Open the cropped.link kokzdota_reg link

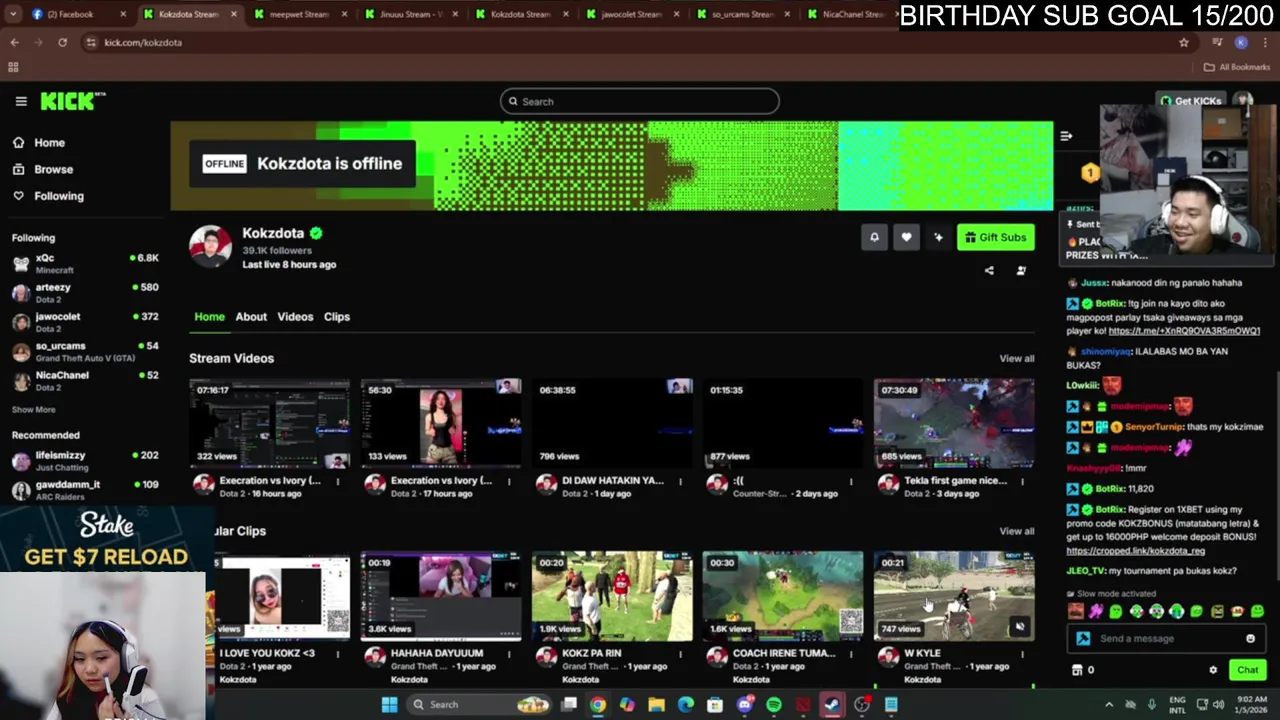(x=1135, y=551)
